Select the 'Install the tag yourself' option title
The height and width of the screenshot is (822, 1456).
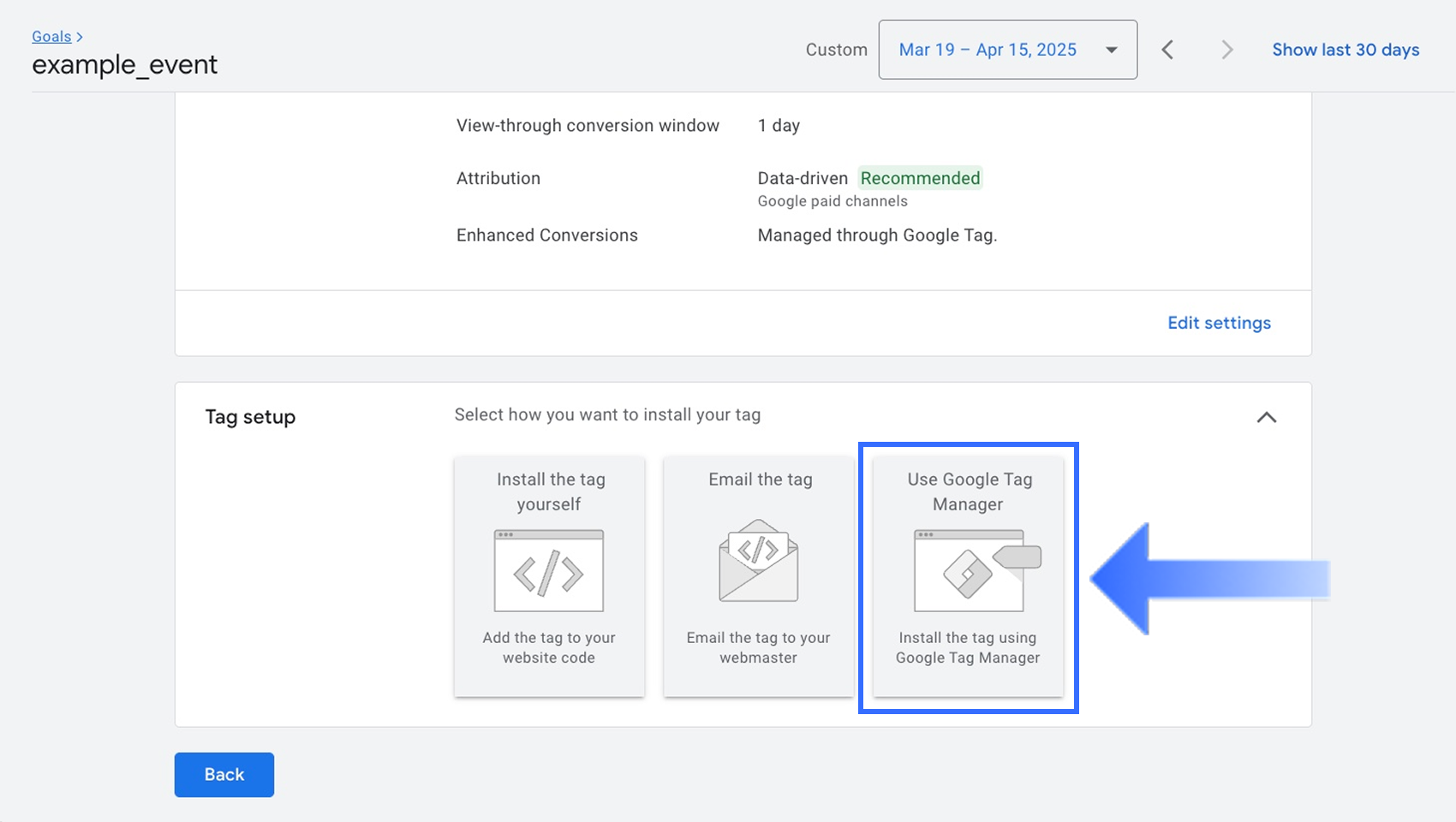[550, 491]
